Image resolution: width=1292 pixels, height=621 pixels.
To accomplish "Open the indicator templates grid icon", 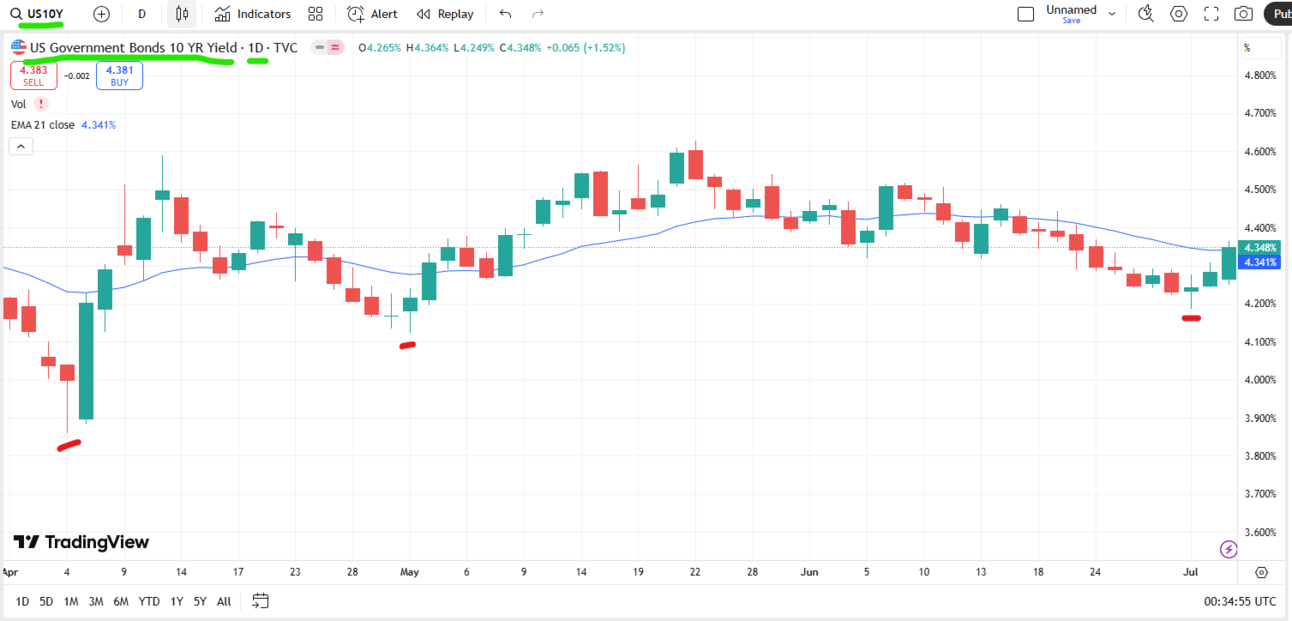I will (316, 14).
